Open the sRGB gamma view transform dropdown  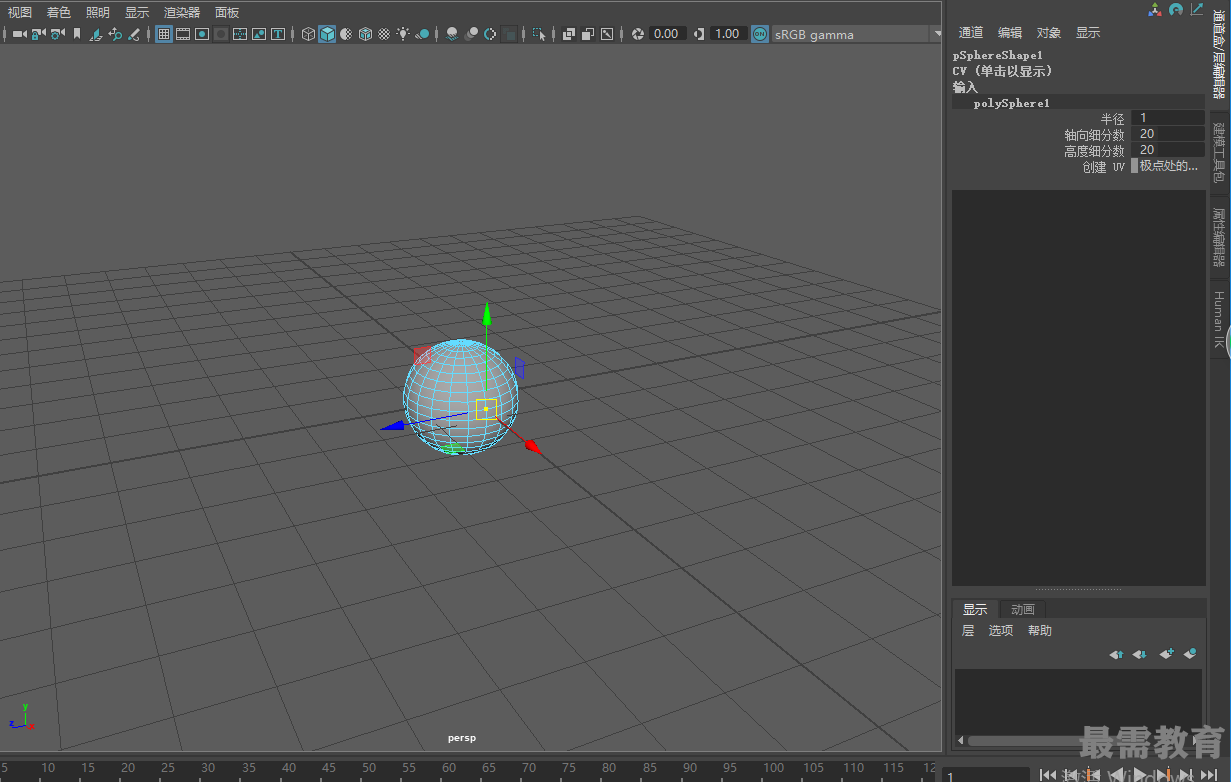857,34
